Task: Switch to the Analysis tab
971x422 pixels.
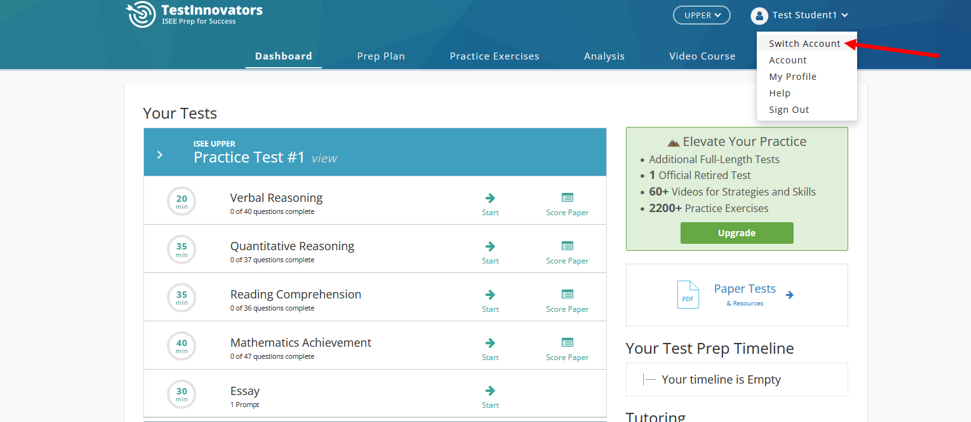Action: (x=604, y=56)
